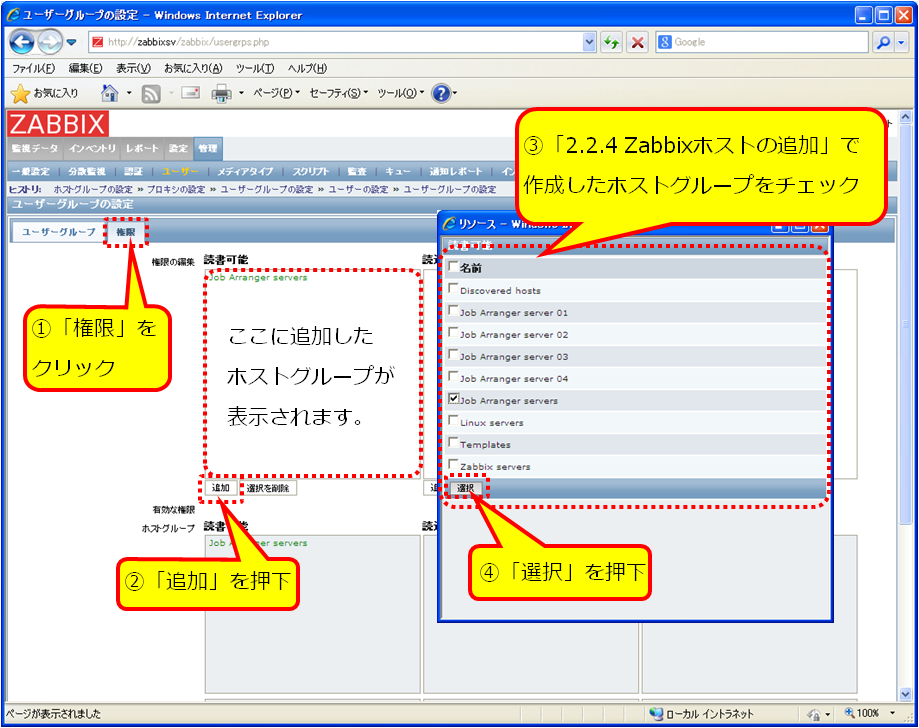This screenshot has height=728, width=919.
Task: Open the read mail icon
Action: coord(190,93)
